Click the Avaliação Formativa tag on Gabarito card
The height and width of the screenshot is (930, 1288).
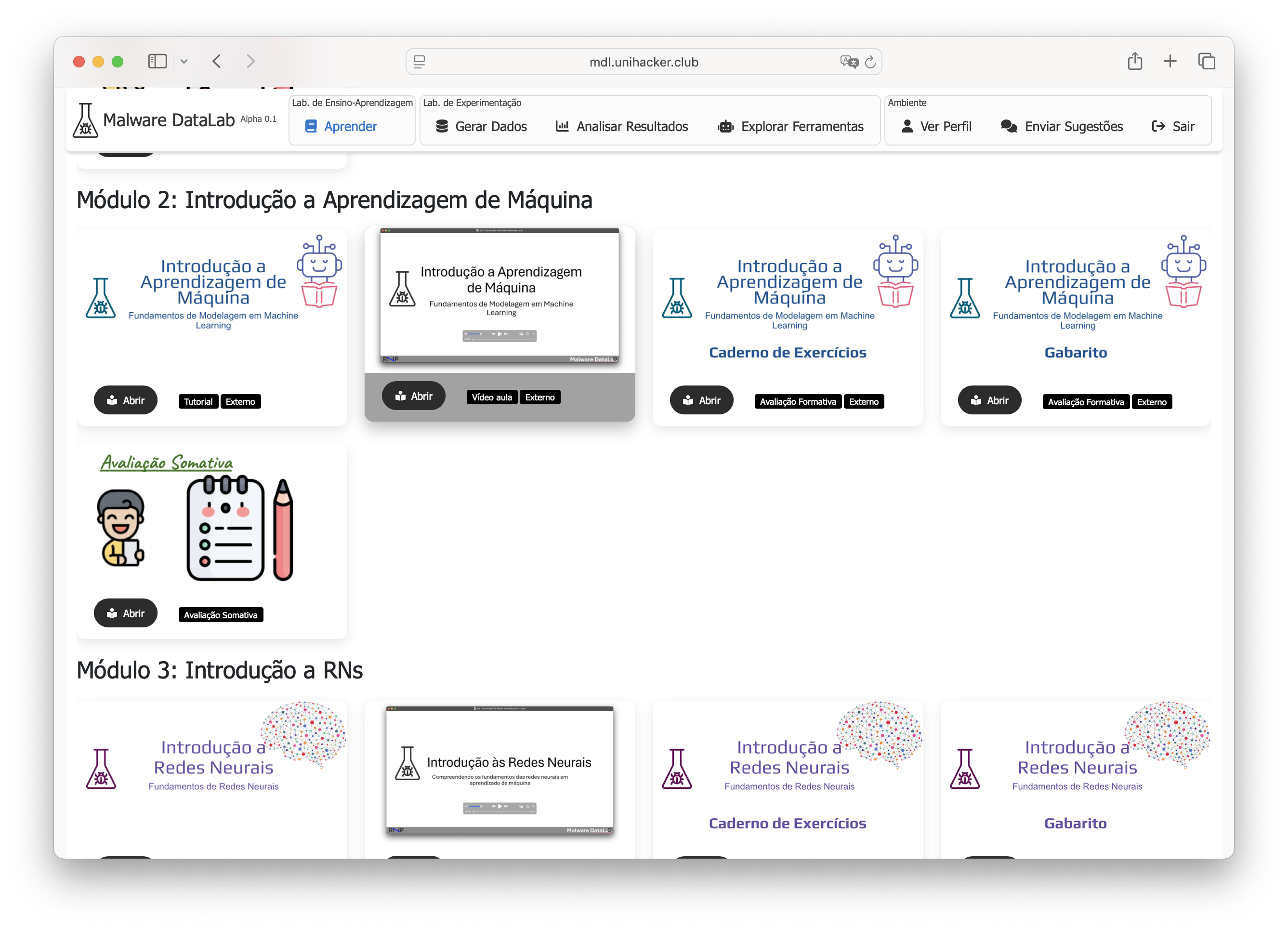[1086, 402]
